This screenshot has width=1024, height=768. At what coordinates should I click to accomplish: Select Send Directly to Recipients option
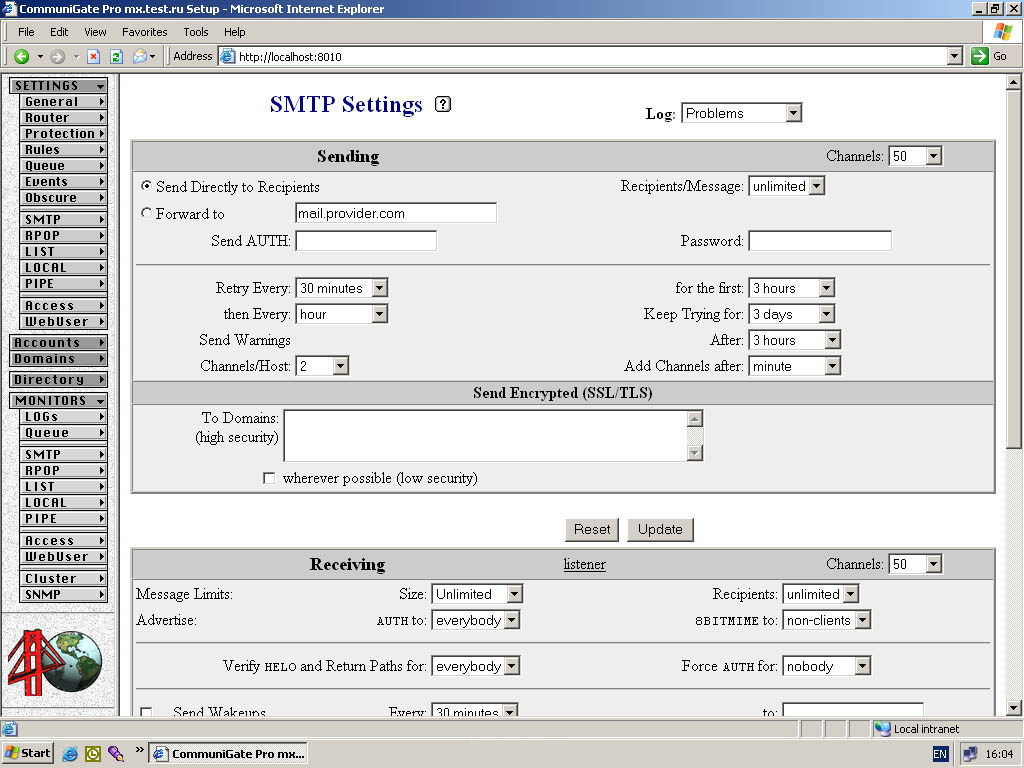(x=147, y=186)
